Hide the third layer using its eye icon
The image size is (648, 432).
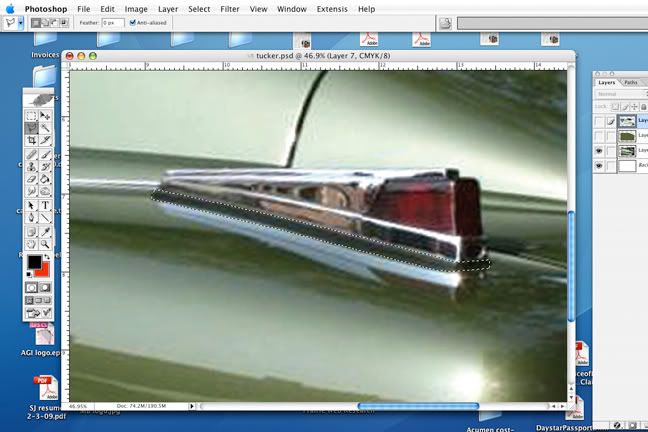(599, 151)
